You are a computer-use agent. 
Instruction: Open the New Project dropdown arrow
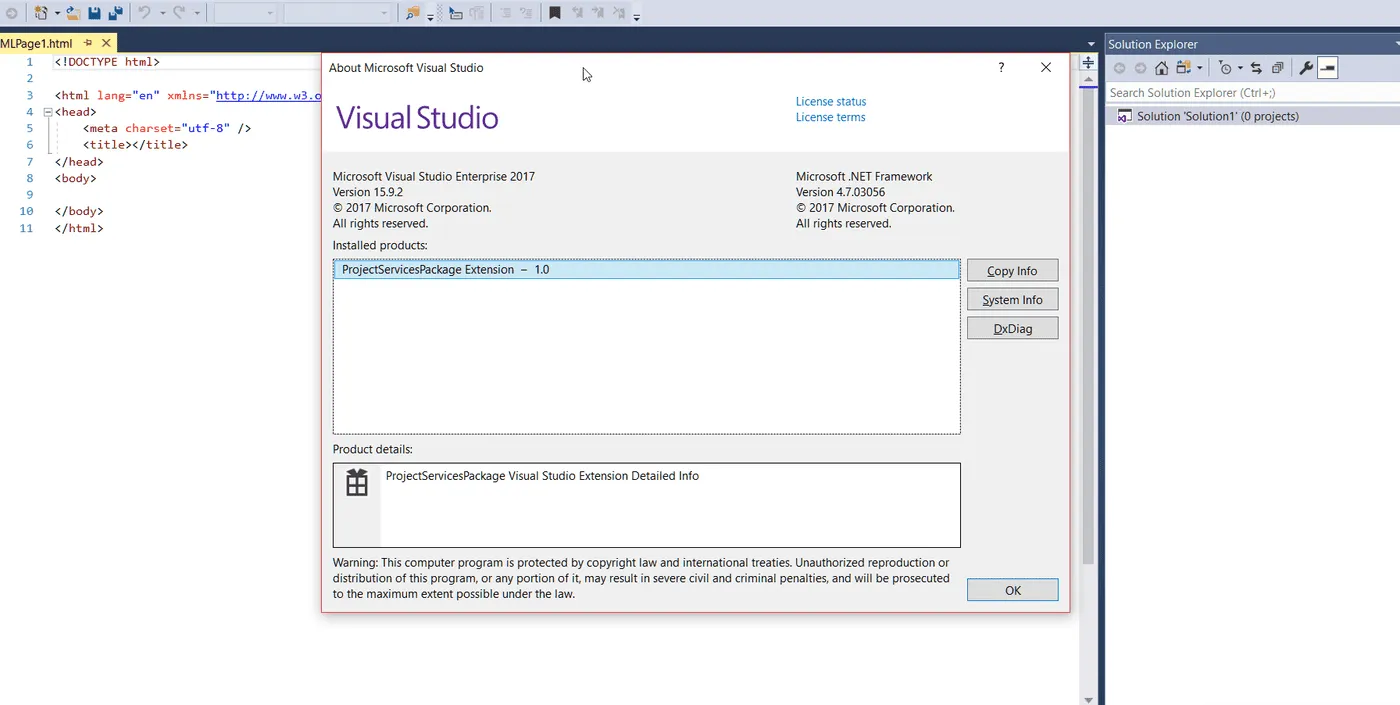click(58, 12)
